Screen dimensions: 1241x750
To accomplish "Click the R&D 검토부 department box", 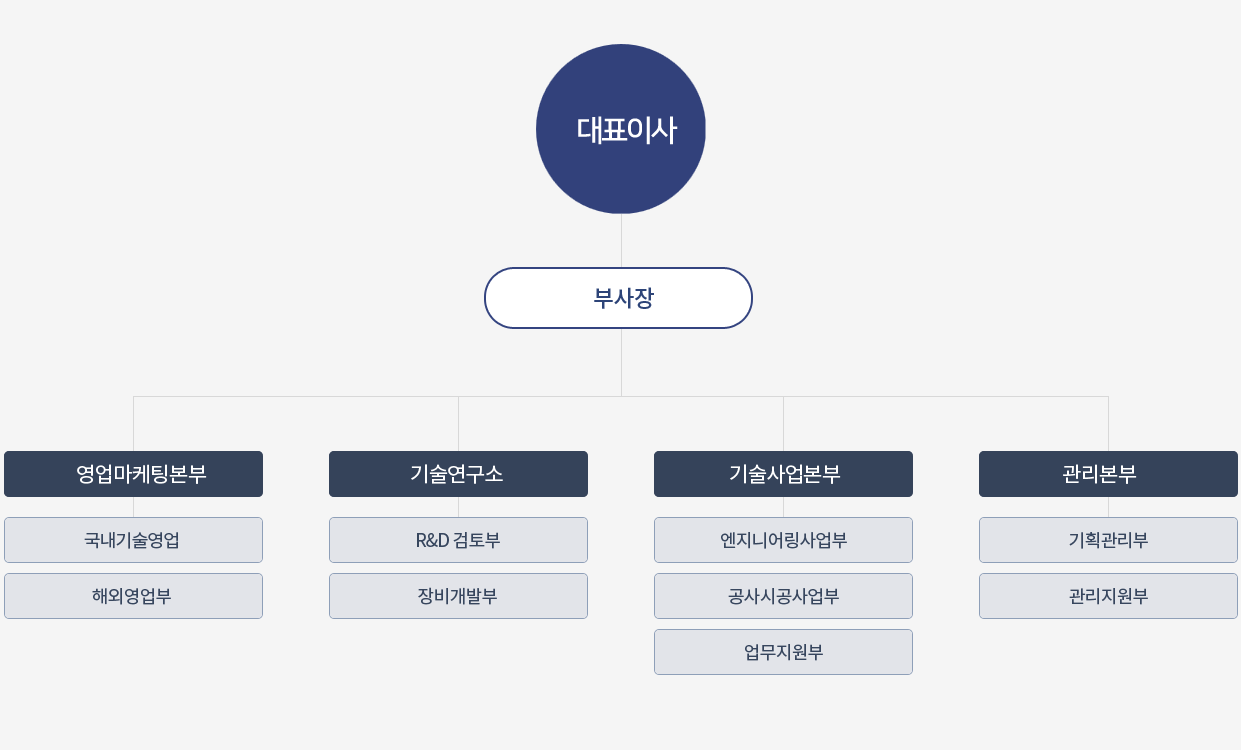I will 458,540.
